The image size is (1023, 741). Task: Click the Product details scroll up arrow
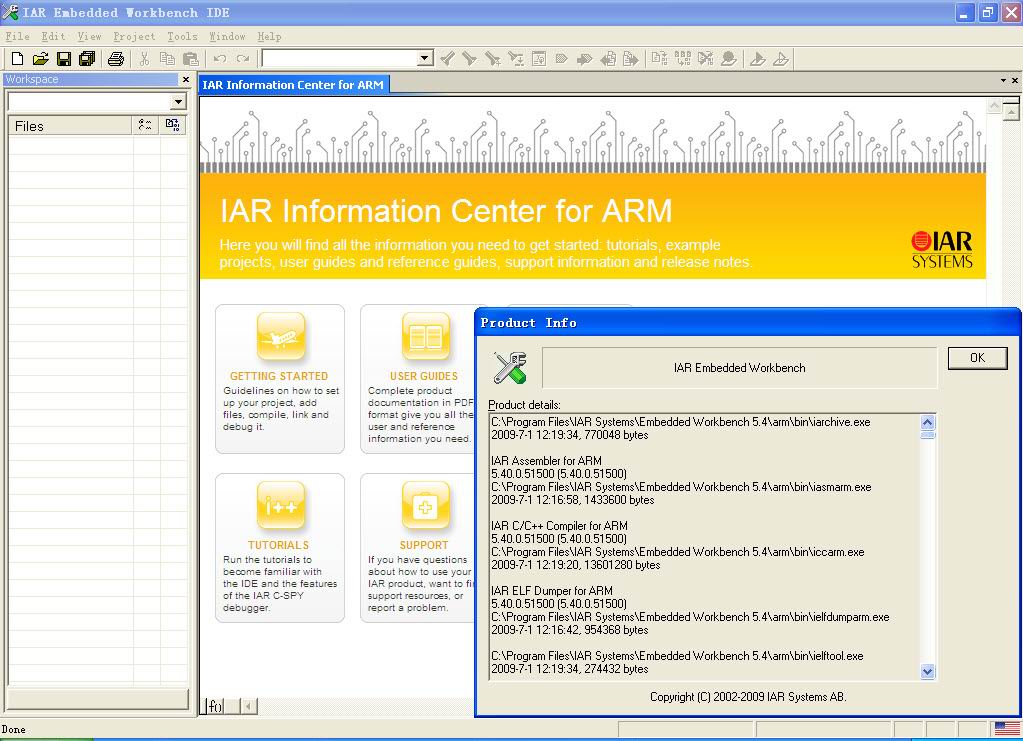tap(928, 423)
